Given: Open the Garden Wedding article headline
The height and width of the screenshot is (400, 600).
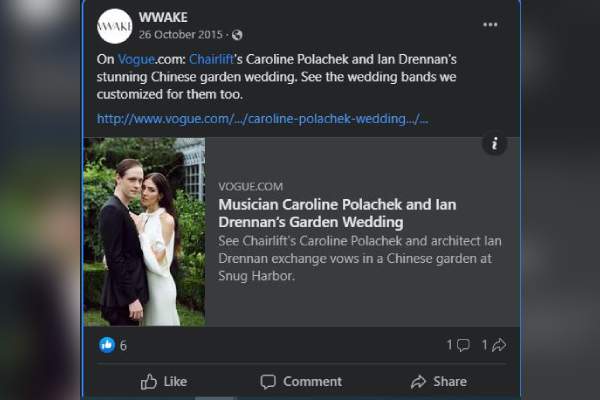Looking at the screenshot, I should (336, 213).
